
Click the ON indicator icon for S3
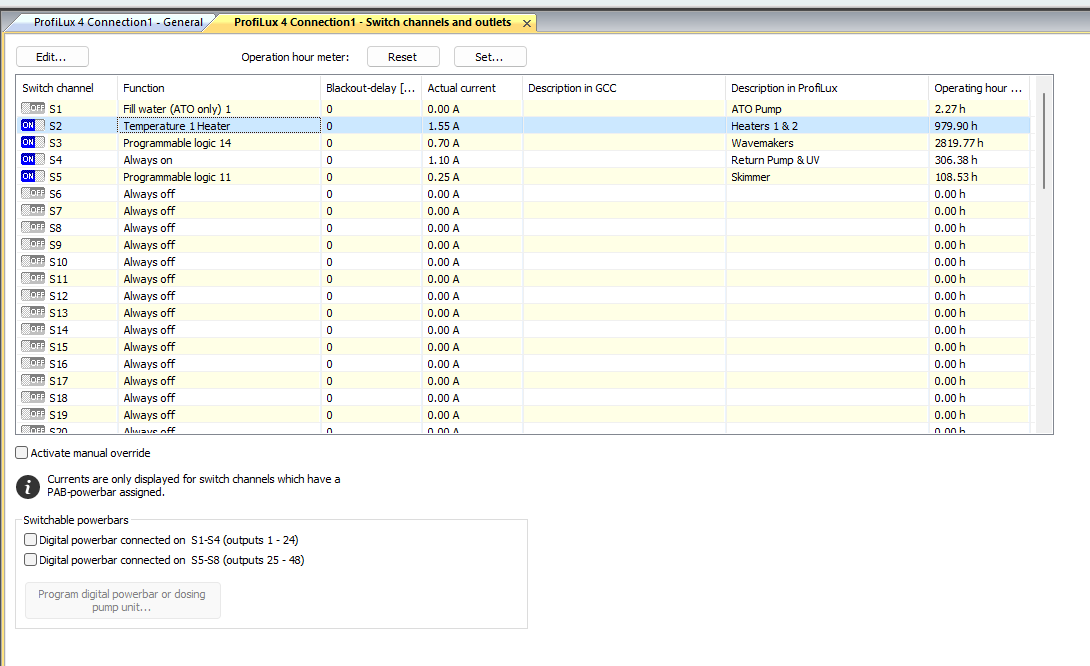[33, 142]
